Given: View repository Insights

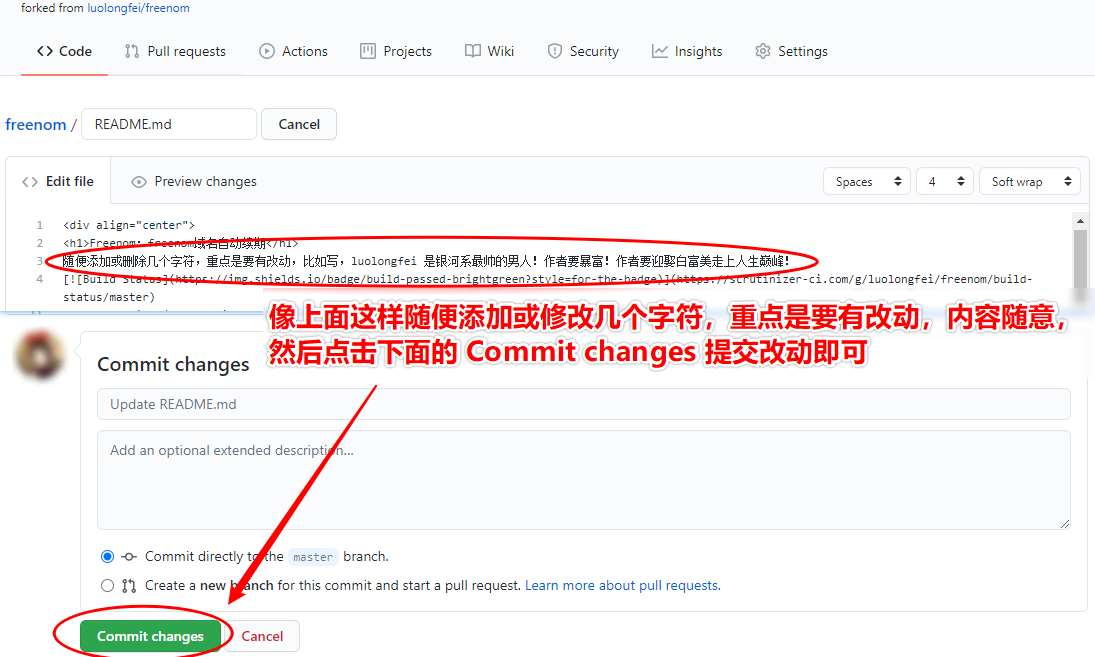Looking at the screenshot, I should coord(687,51).
